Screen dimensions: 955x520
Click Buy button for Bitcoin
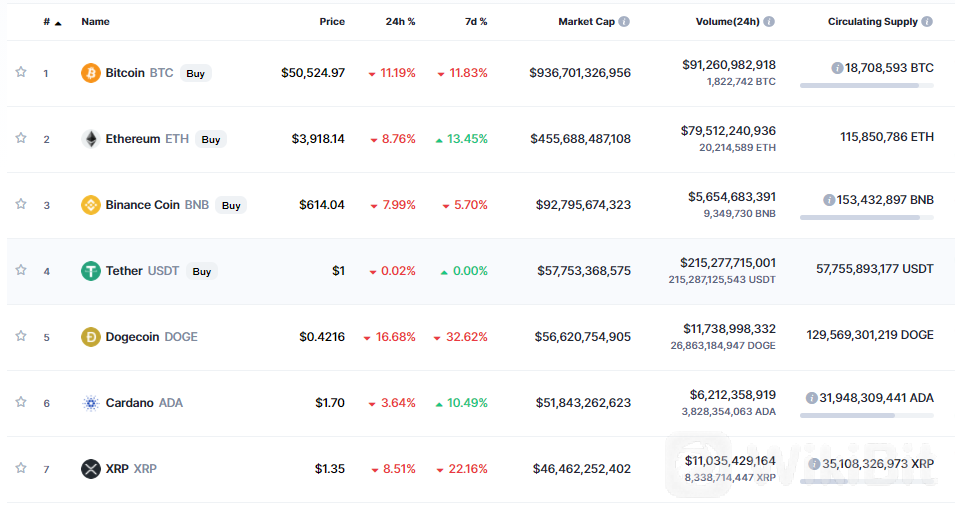point(196,73)
